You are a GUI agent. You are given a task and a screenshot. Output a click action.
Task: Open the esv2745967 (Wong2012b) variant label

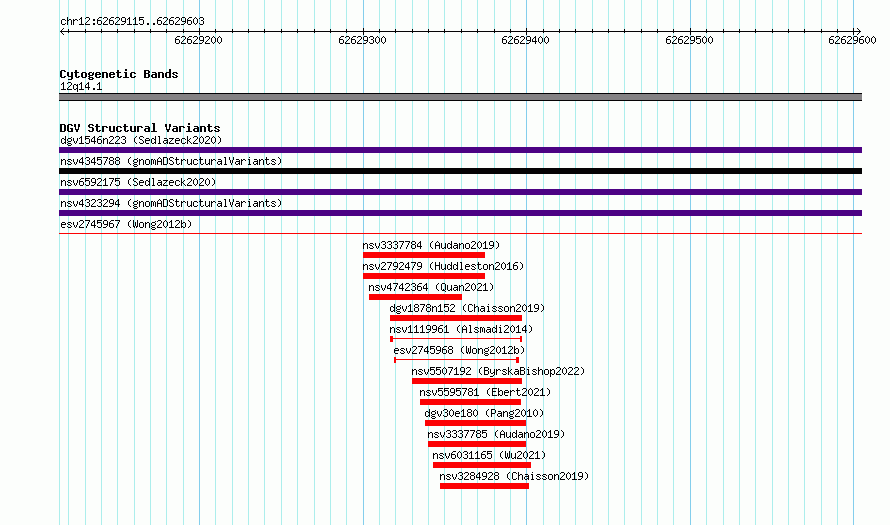(126, 224)
